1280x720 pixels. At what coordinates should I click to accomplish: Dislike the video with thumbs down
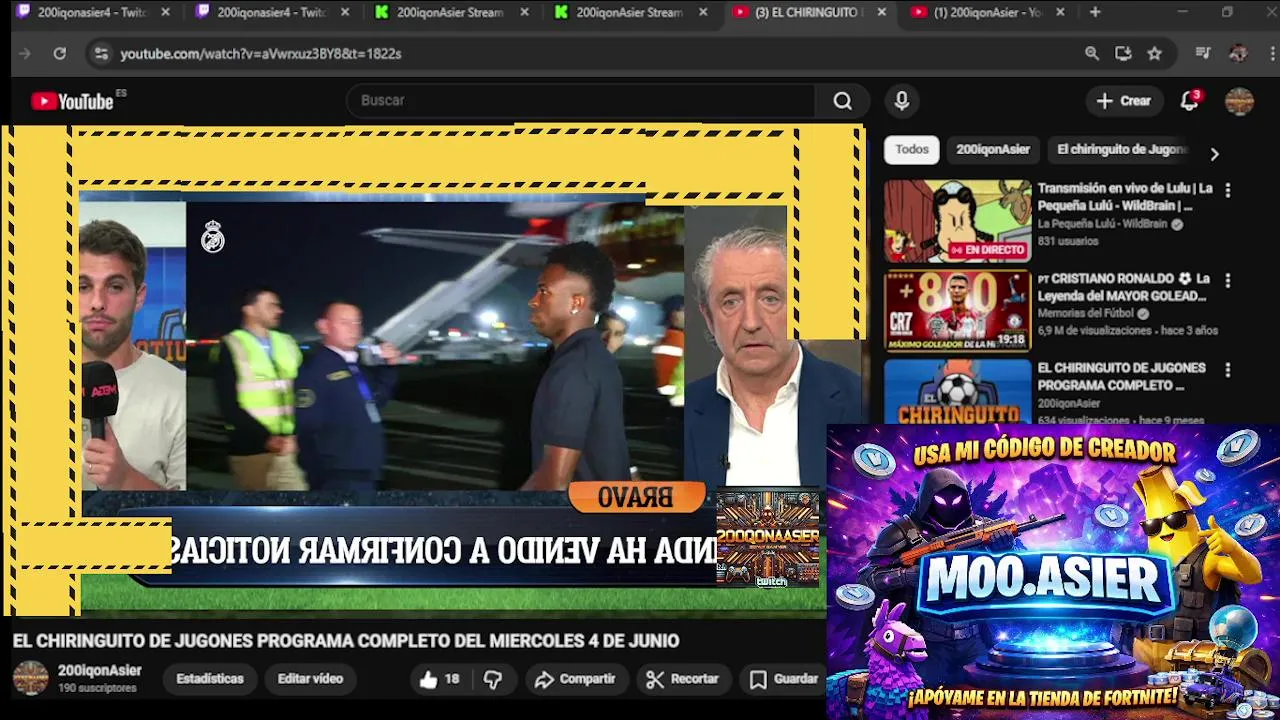(493, 679)
